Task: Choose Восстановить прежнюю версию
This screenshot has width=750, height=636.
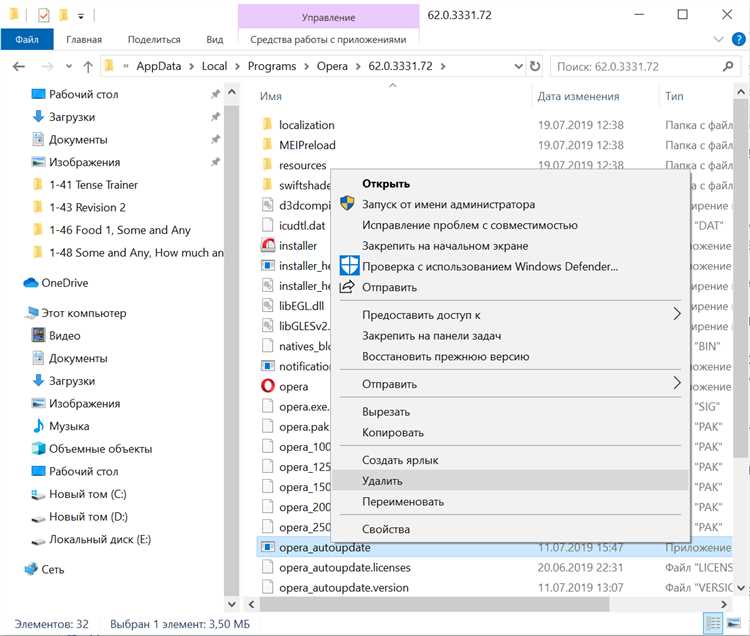Action: click(445, 356)
